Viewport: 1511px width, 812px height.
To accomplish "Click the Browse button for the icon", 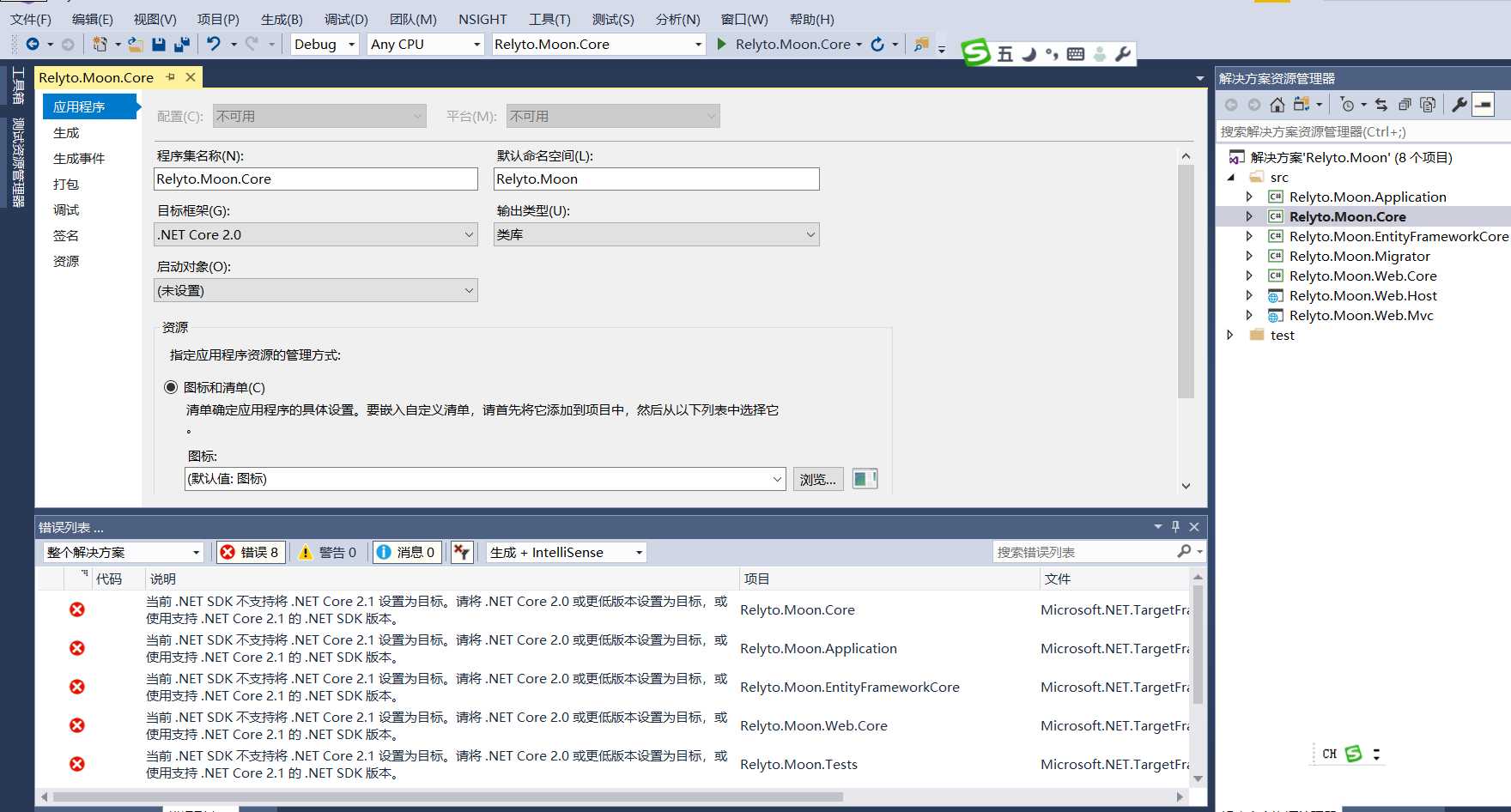I will point(817,479).
